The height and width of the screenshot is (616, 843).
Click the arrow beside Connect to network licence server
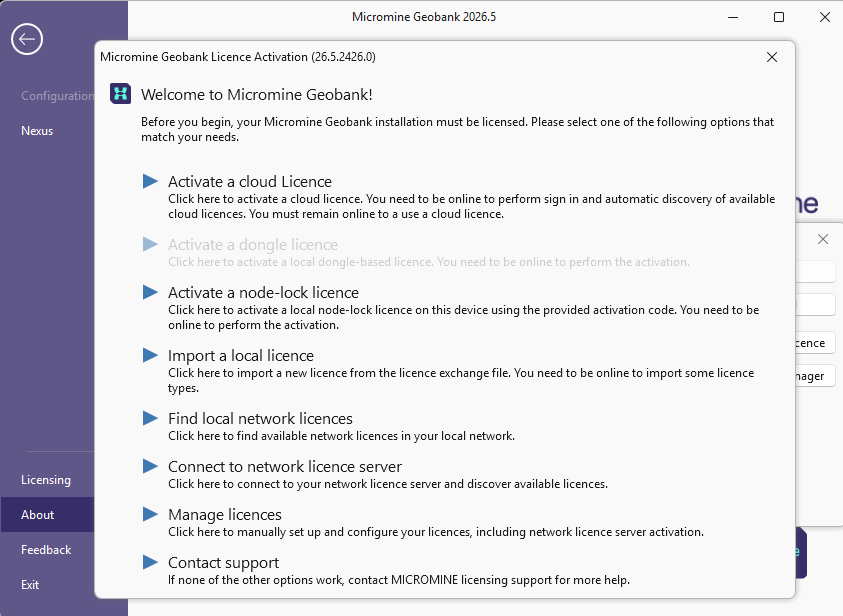point(150,466)
